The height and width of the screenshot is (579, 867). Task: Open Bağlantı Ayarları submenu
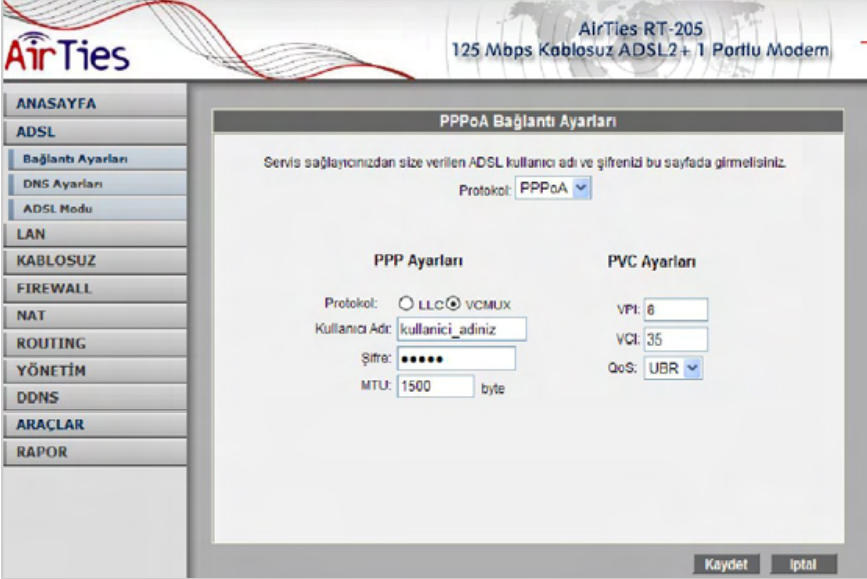[93, 158]
